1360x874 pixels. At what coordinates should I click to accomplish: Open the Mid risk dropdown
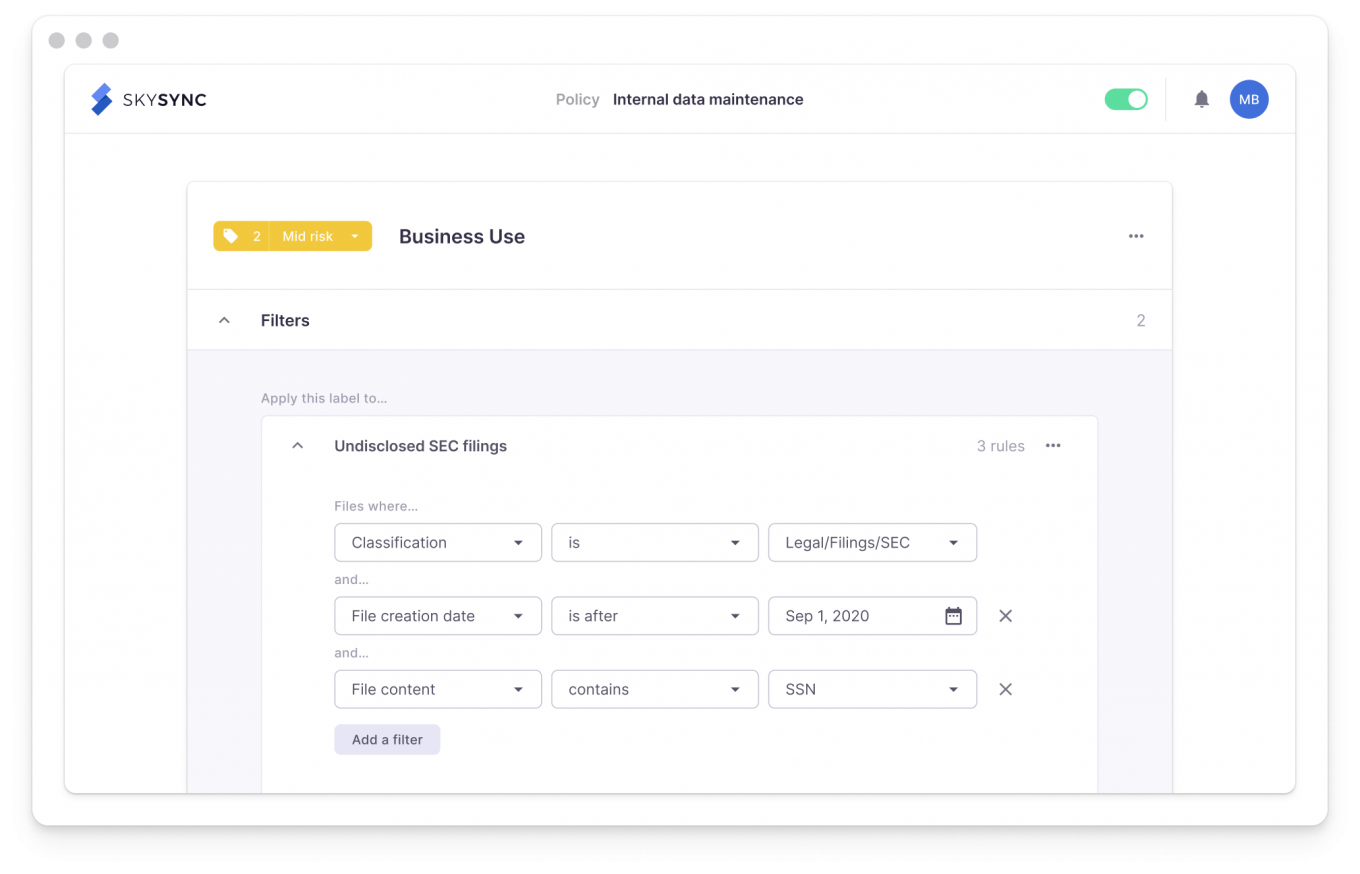click(320, 236)
